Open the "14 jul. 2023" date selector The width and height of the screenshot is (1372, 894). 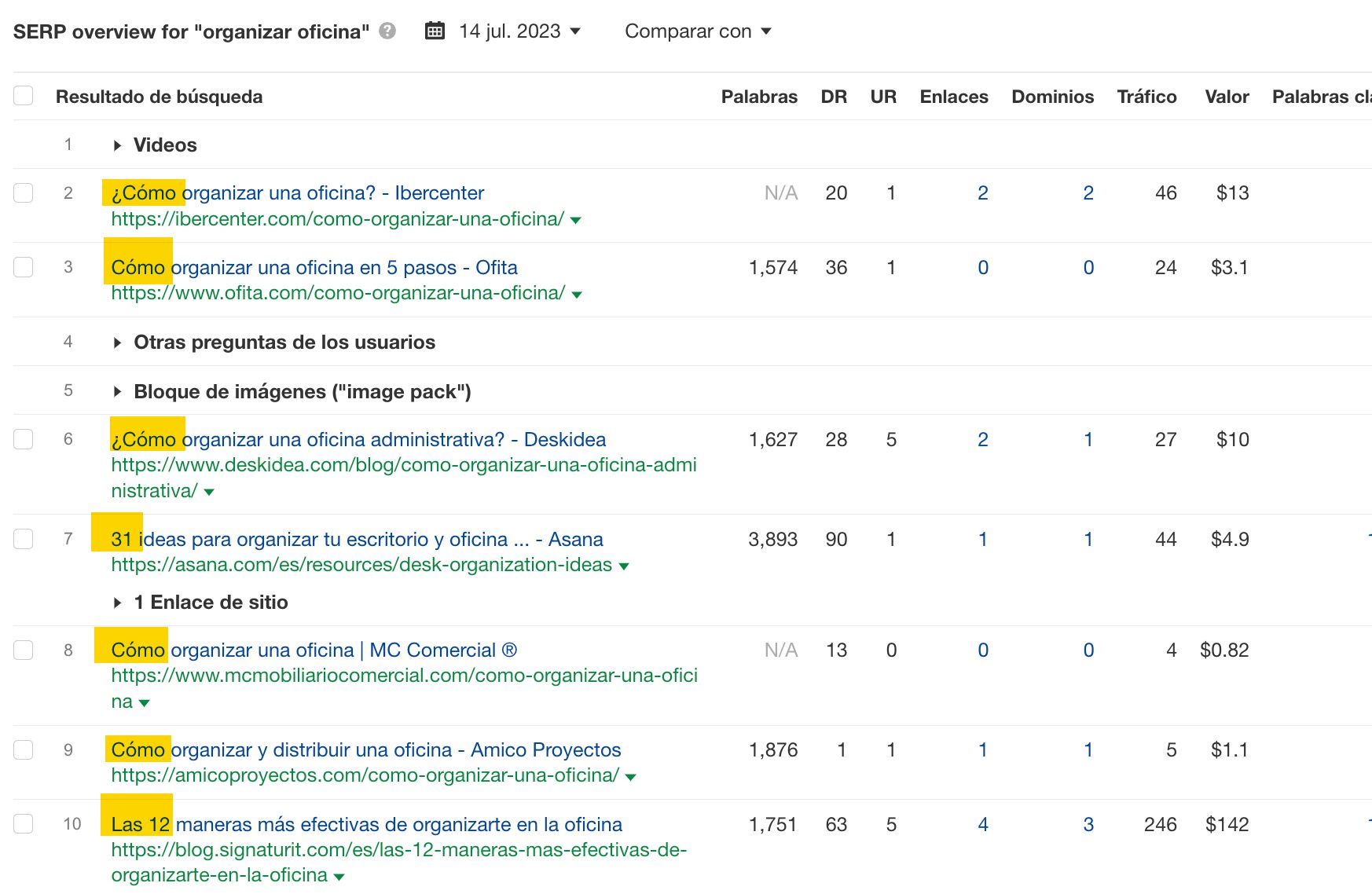click(x=511, y=31)
